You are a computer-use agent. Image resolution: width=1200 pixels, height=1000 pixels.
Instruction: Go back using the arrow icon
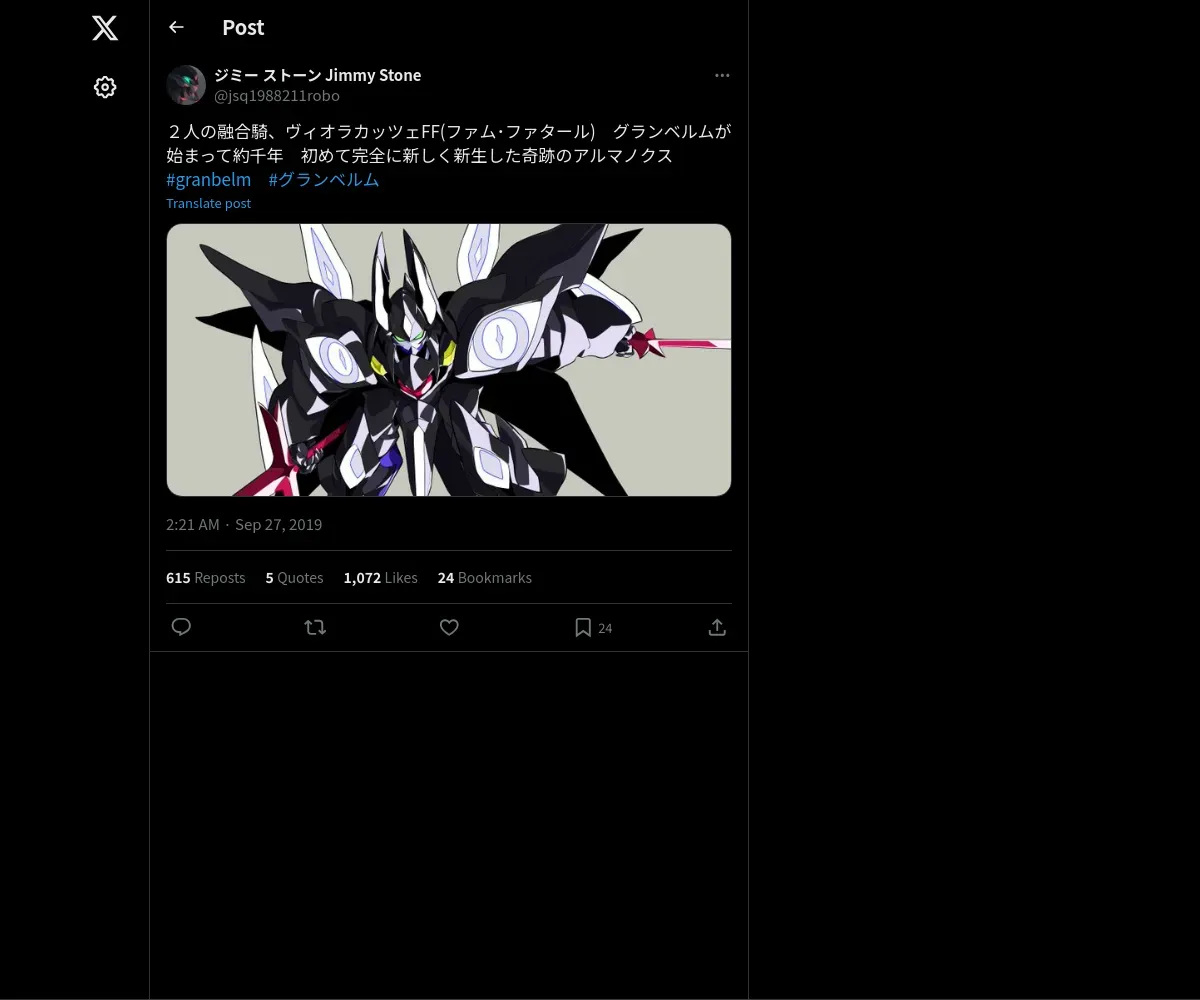click(x=176, y=27)
